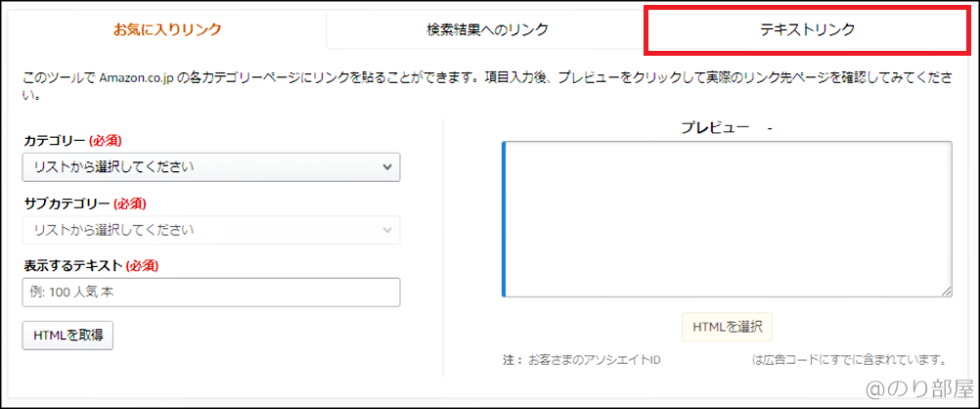Screen dimensions: 980x409
Task: Click the blue left border of preview box
Action: [x=504, y=219]
